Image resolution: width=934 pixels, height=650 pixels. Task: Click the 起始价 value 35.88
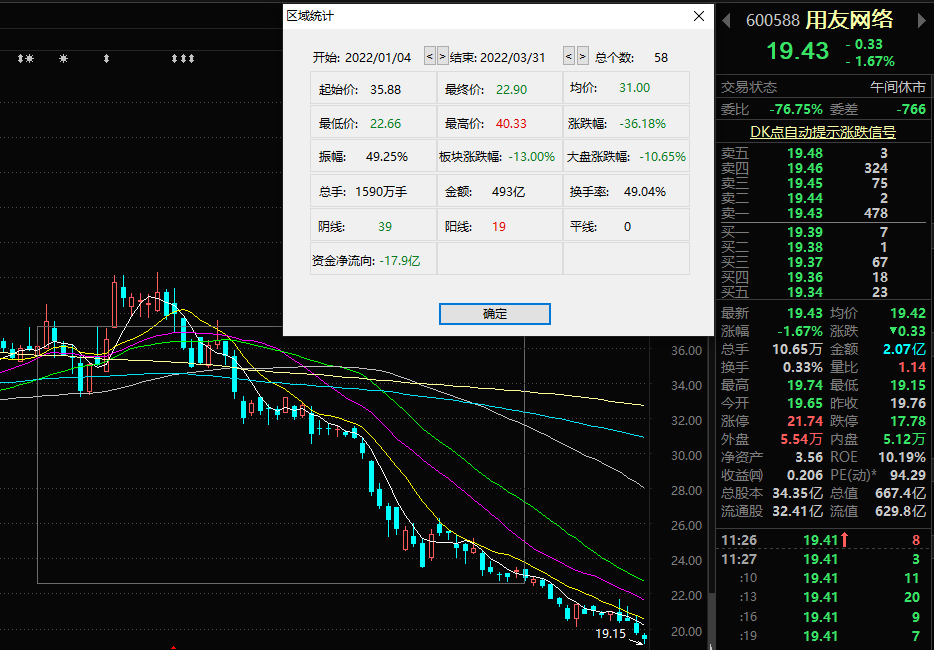(385, 90)
